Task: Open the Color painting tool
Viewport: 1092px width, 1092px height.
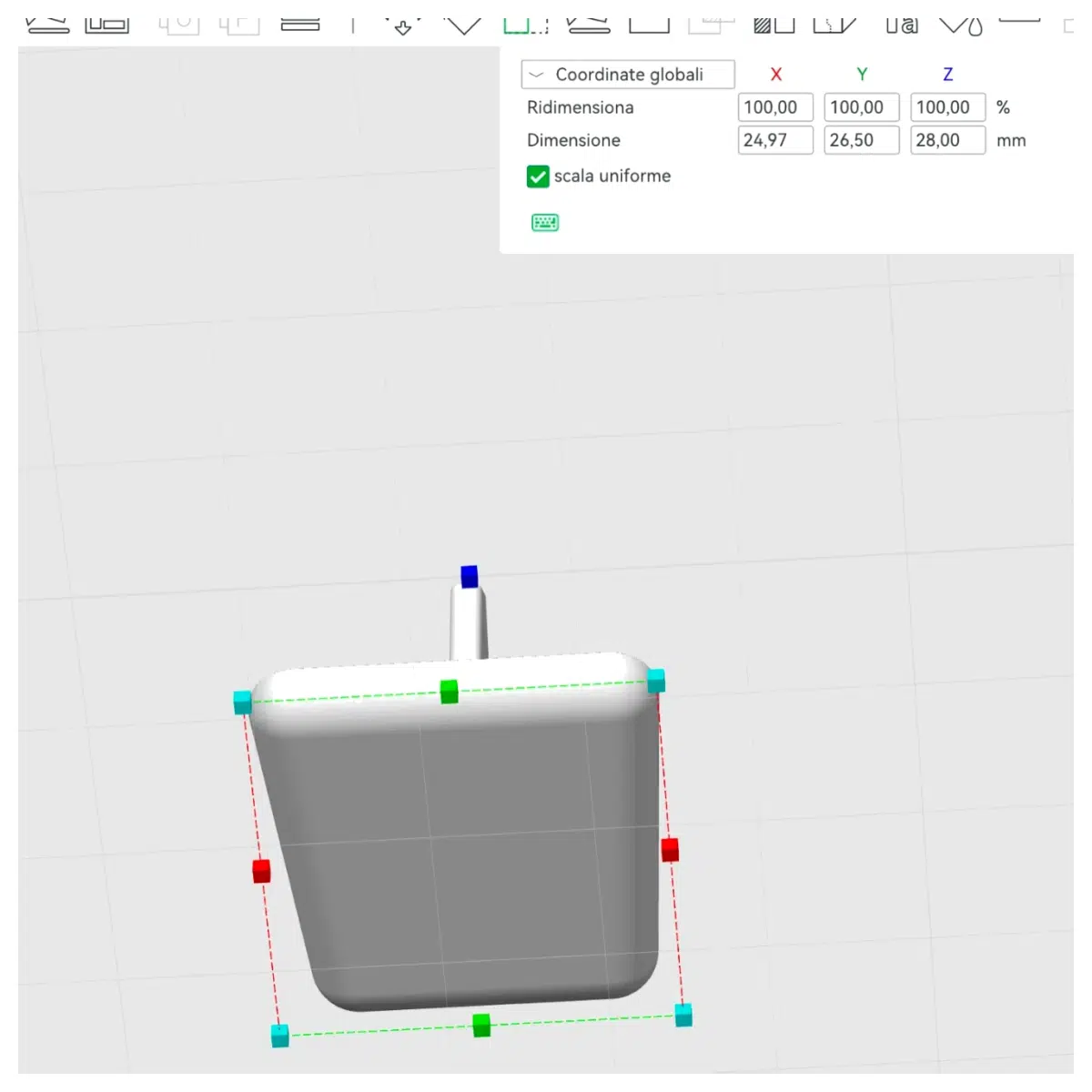Action: [x=961, y=25]
